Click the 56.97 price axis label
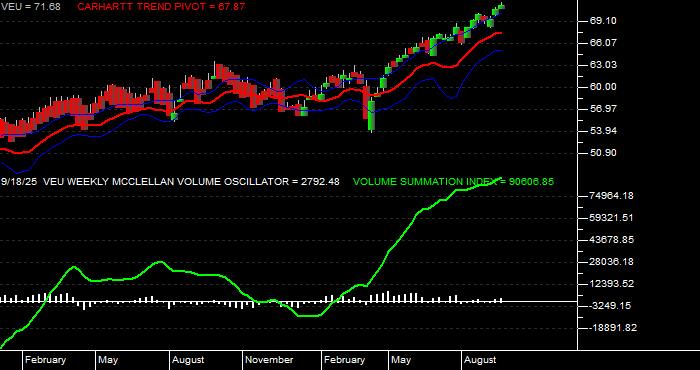The image size is (700, 370). [x=604, y=109]
